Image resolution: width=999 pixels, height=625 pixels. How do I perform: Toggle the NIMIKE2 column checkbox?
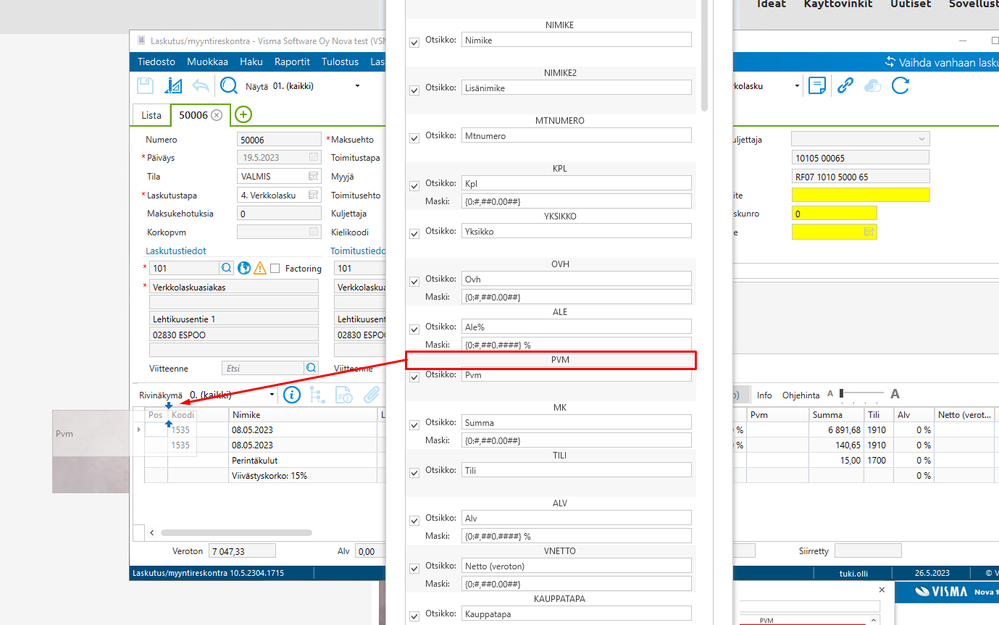click(x=414, y=90)
